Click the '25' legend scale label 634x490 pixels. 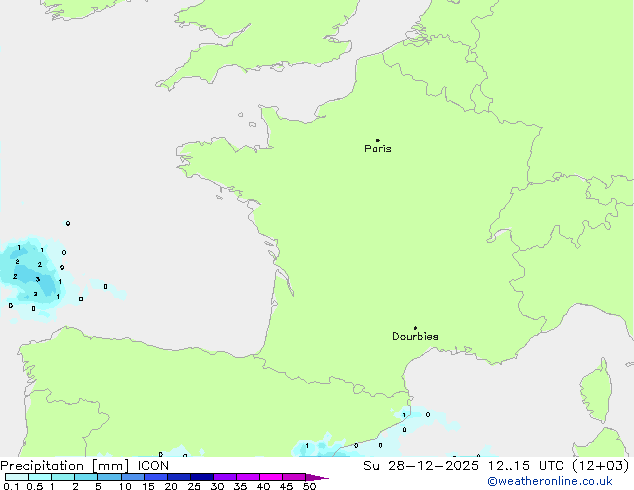tap(194, 486)
